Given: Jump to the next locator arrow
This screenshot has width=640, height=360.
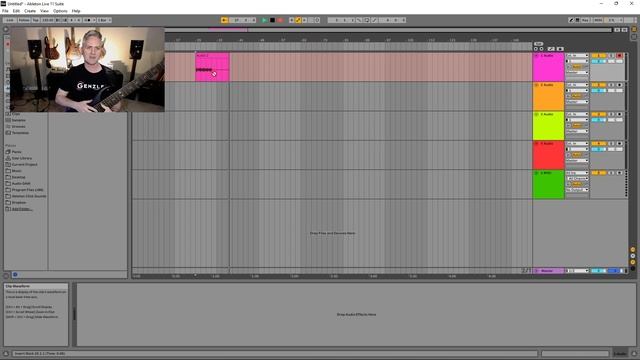Looking at the screenshot, I should [542, 49].
